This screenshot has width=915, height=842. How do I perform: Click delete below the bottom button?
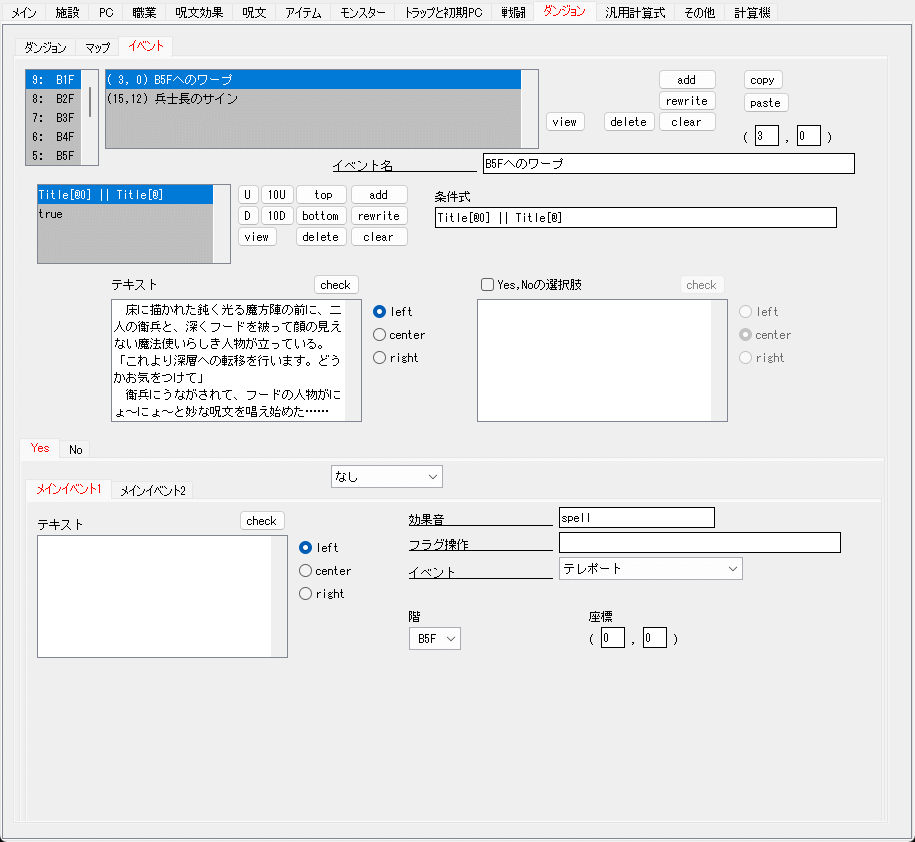(x=322, y=237)
